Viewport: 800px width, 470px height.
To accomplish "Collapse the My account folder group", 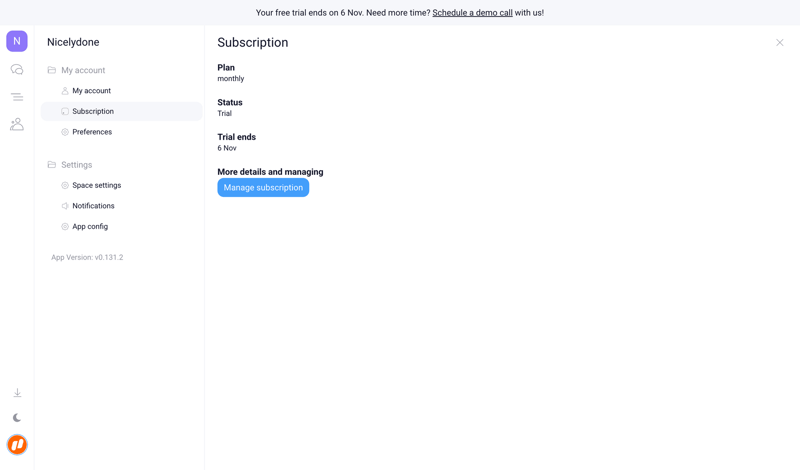I will (x=76, y=70).
